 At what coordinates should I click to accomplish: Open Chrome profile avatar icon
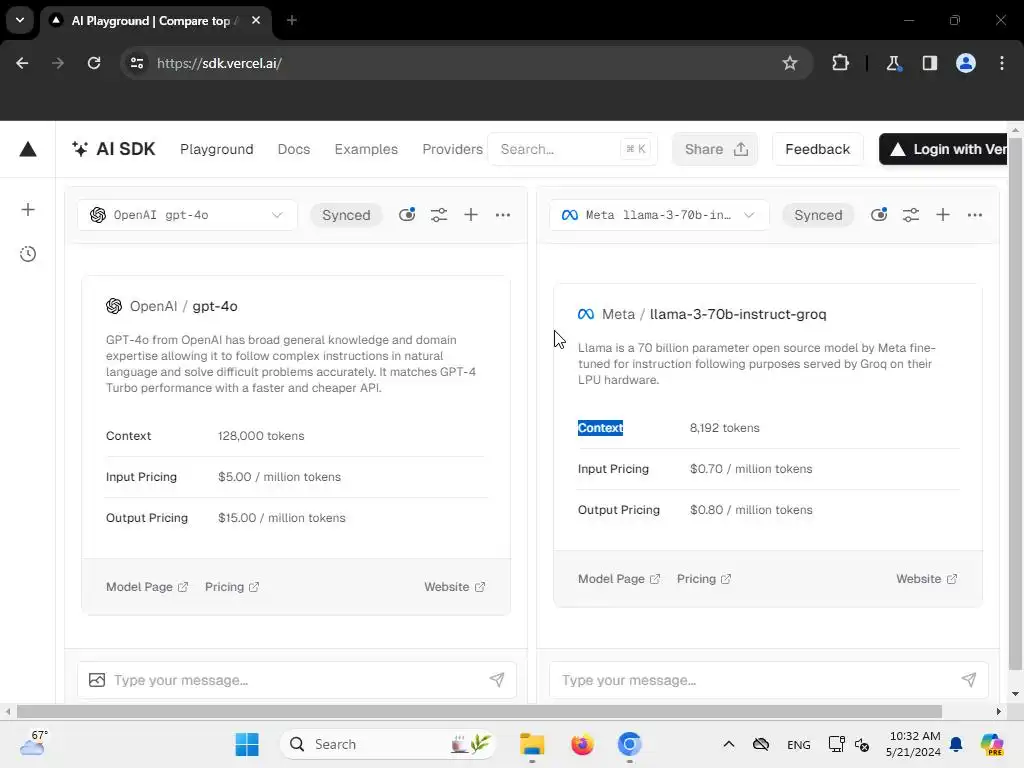[966, 63]
